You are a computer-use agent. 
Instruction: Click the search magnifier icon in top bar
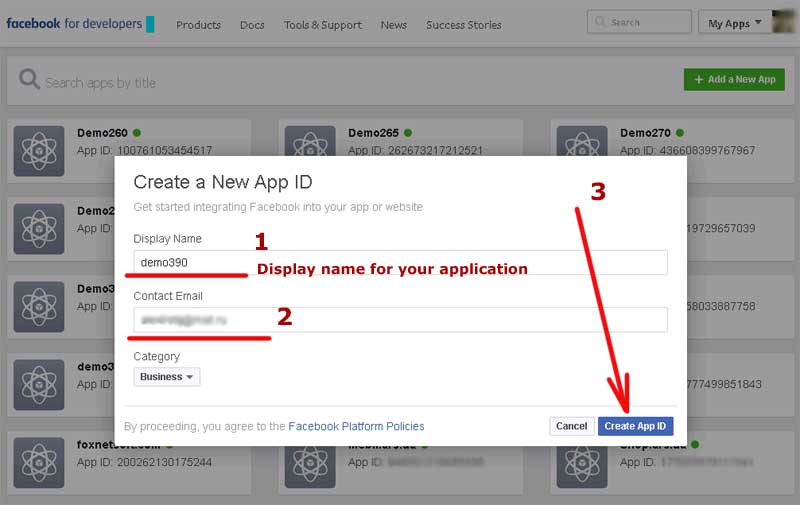point(600,22)
